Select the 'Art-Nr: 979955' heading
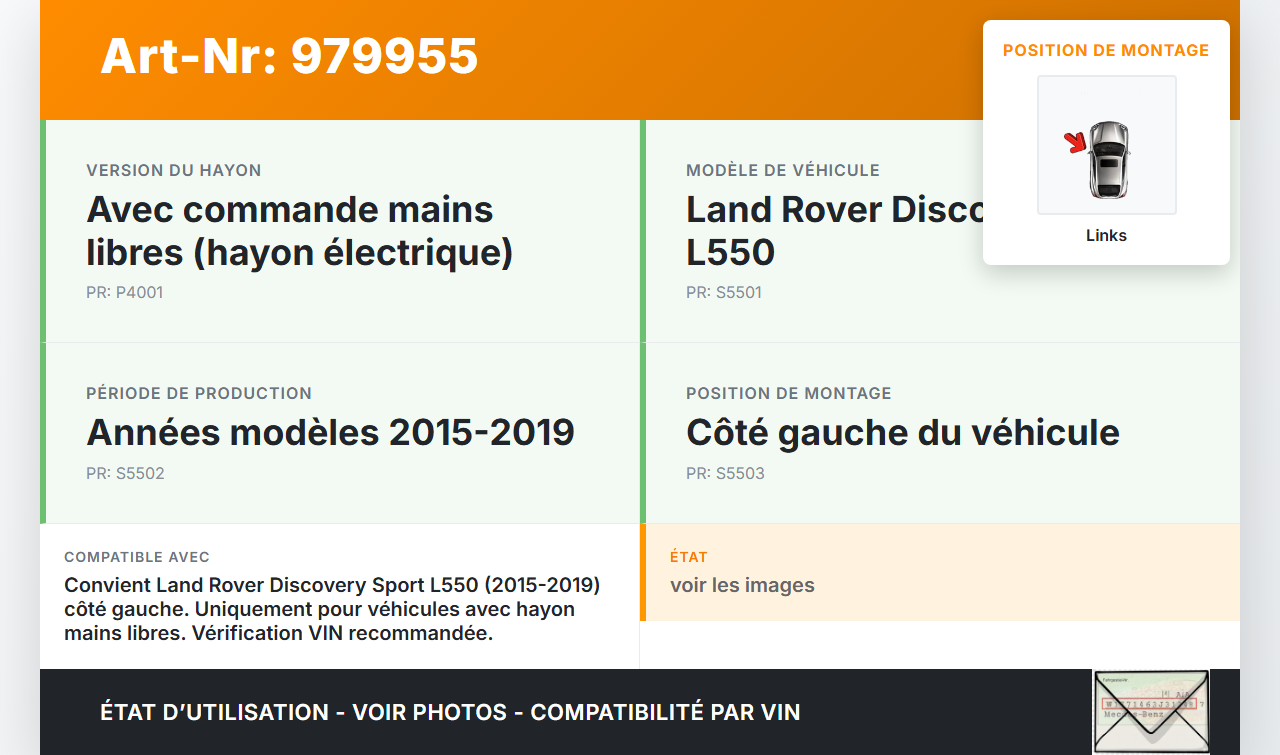1280x755 pixels. pos(289,56)
